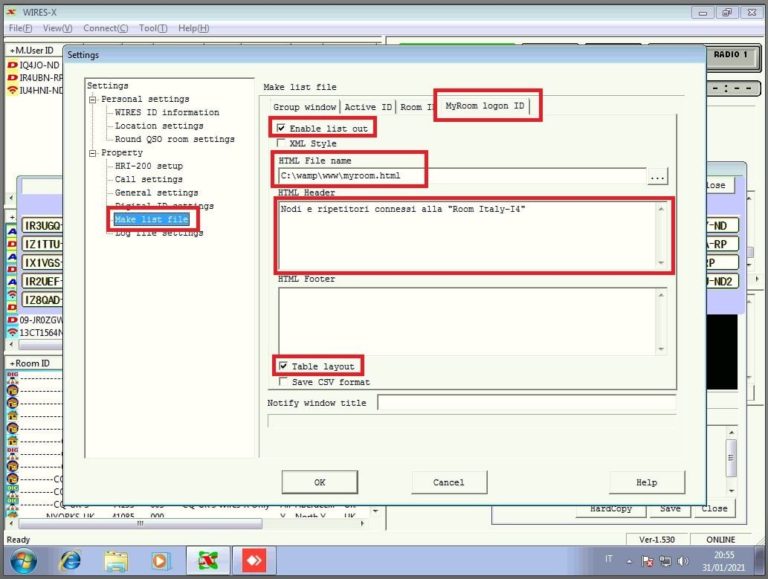Show hidden tray icons arrow
The image size is (768, 579).
tap(629, 562)
